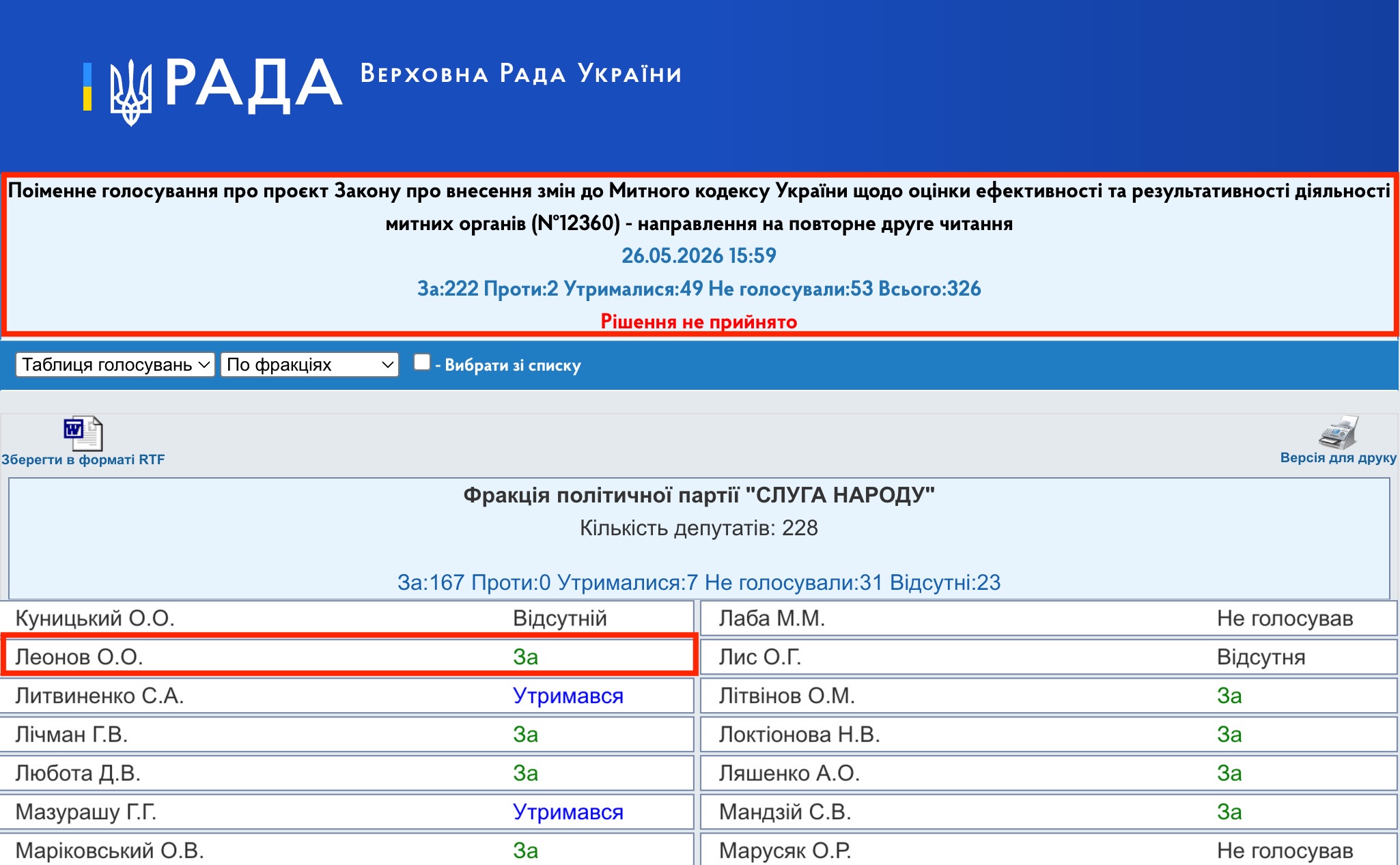Click 'Рішення не прийнято' status text

(699, 322)
